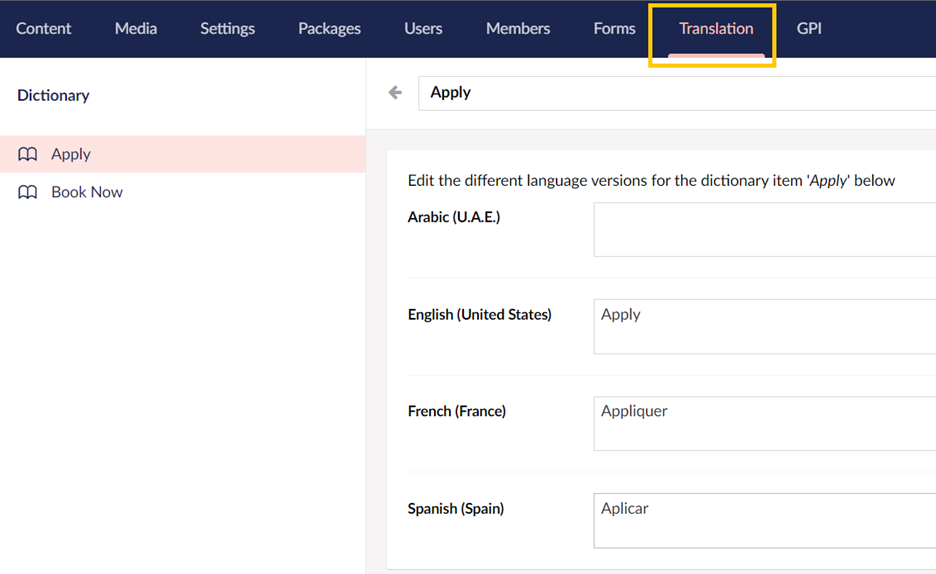Click the book icon beside Apply
Screen dimensions: 936x574
[x=28, y=154]
